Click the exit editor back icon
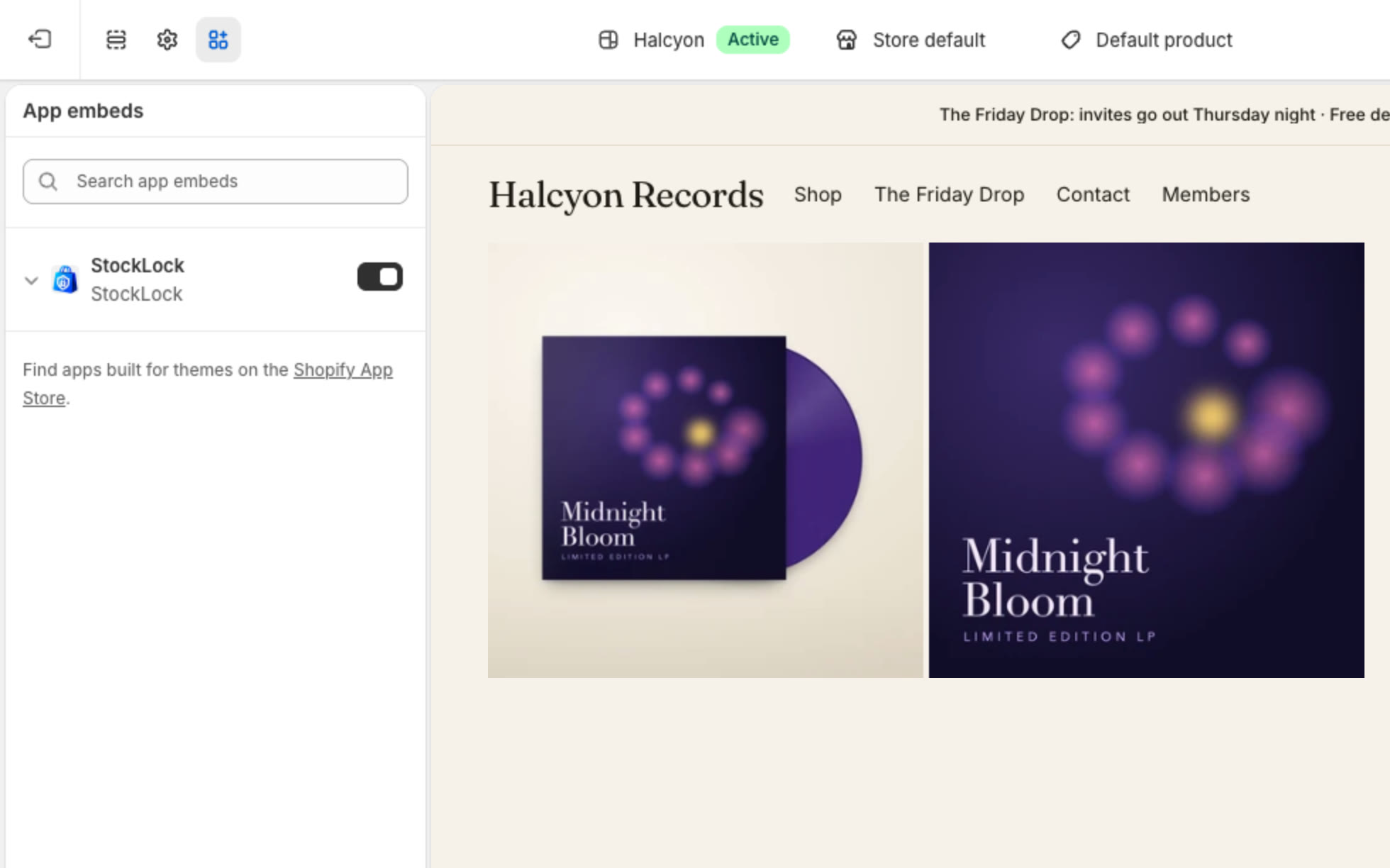Screen dimensions: 1390x868 pyautogui.click(x=40, y=39)
